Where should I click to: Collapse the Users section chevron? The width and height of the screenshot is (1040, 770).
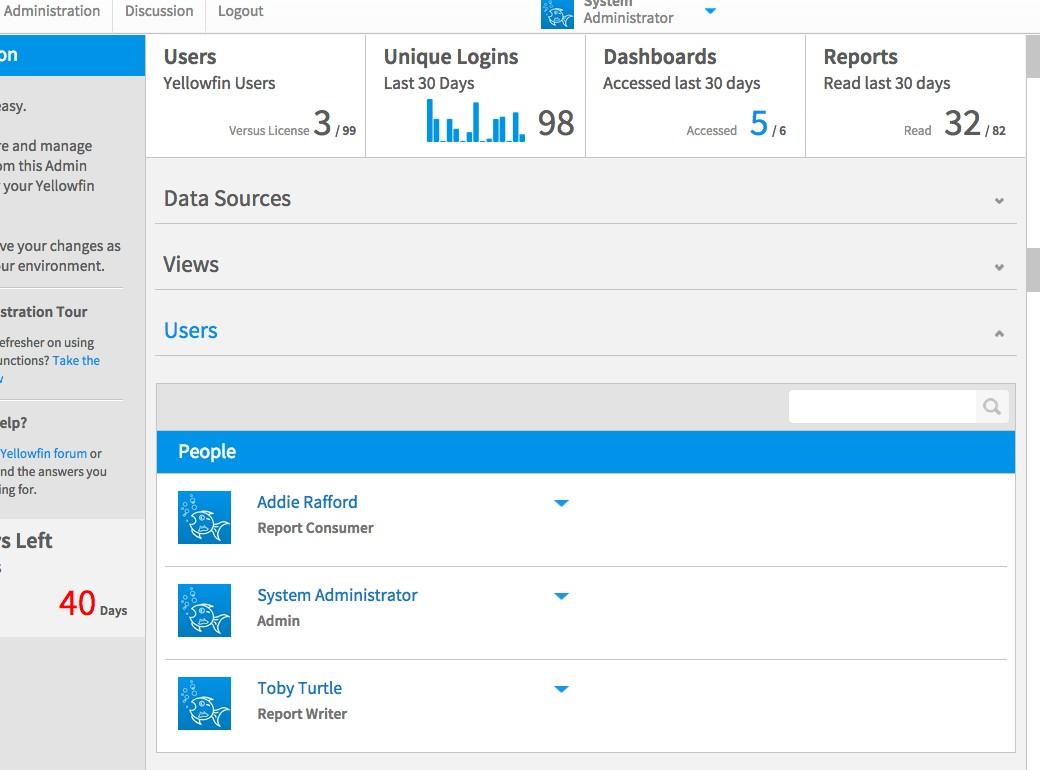click(x=999, y=333)
